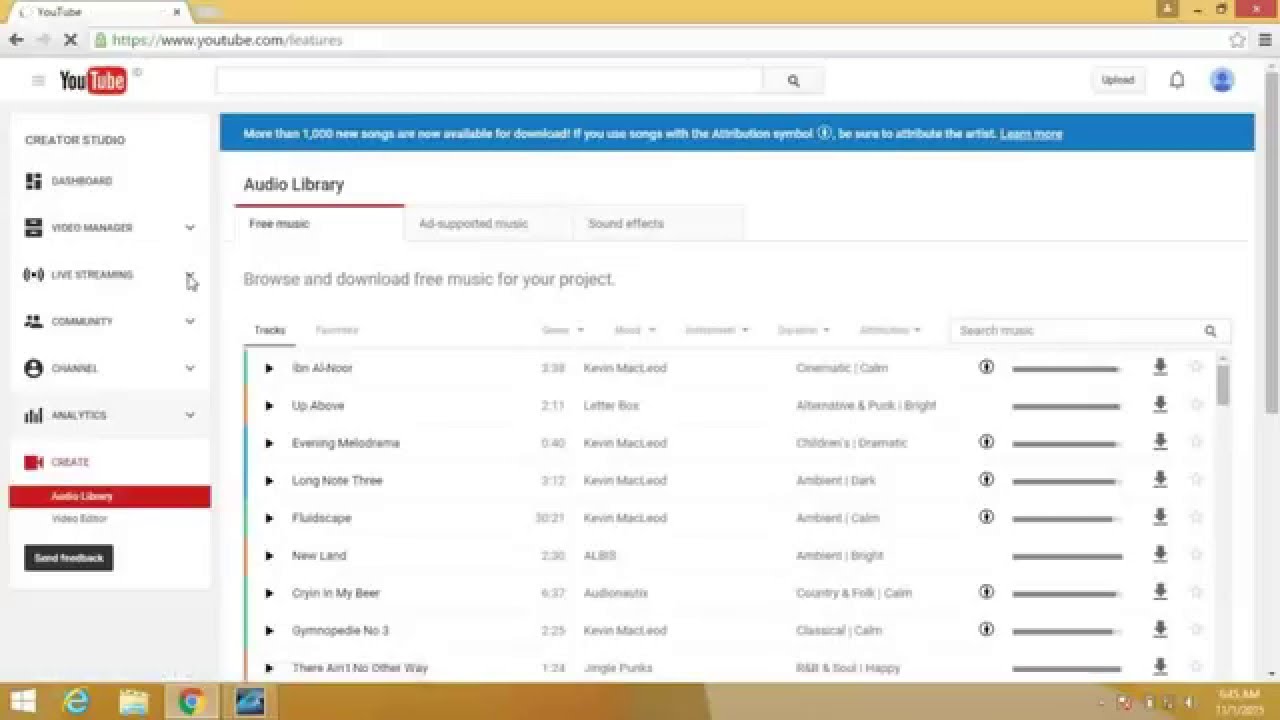This screenshot has height=720, width=1280.
Task: Star the New Land track
Action: point(1196,555)
